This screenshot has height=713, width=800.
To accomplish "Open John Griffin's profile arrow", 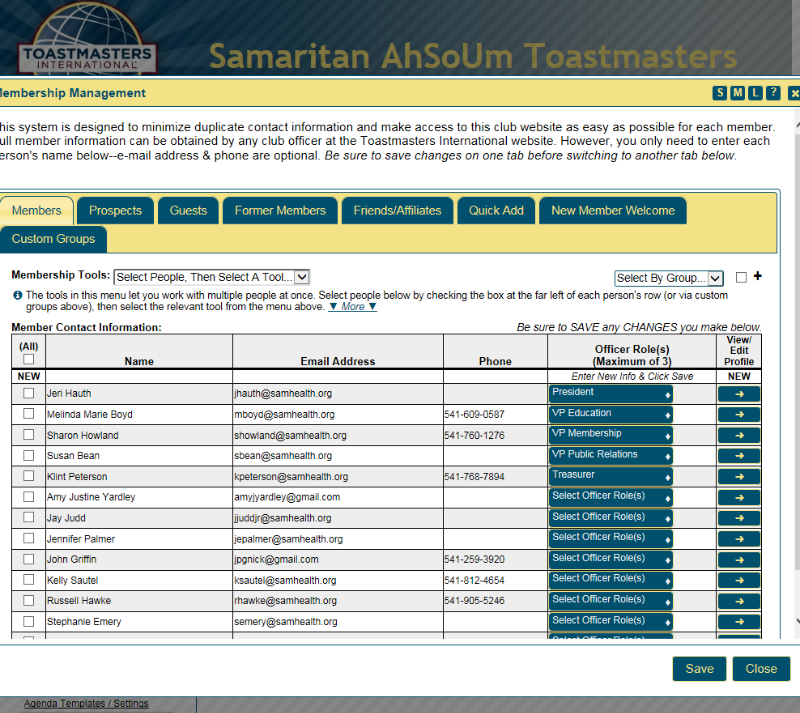I will point(739,560).
